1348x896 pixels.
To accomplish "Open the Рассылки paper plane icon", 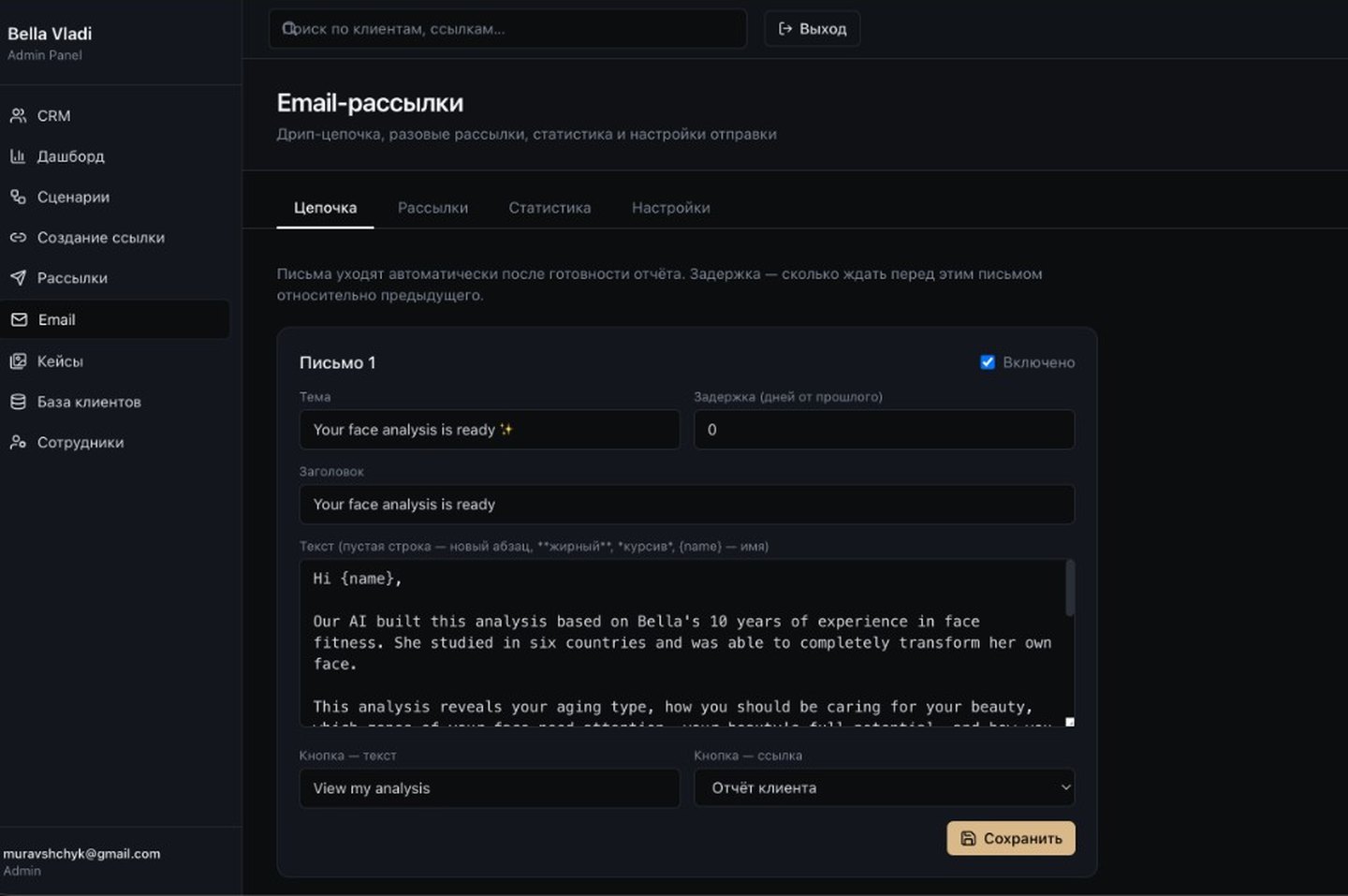I will pyautogui.click(x=18, y=278).
